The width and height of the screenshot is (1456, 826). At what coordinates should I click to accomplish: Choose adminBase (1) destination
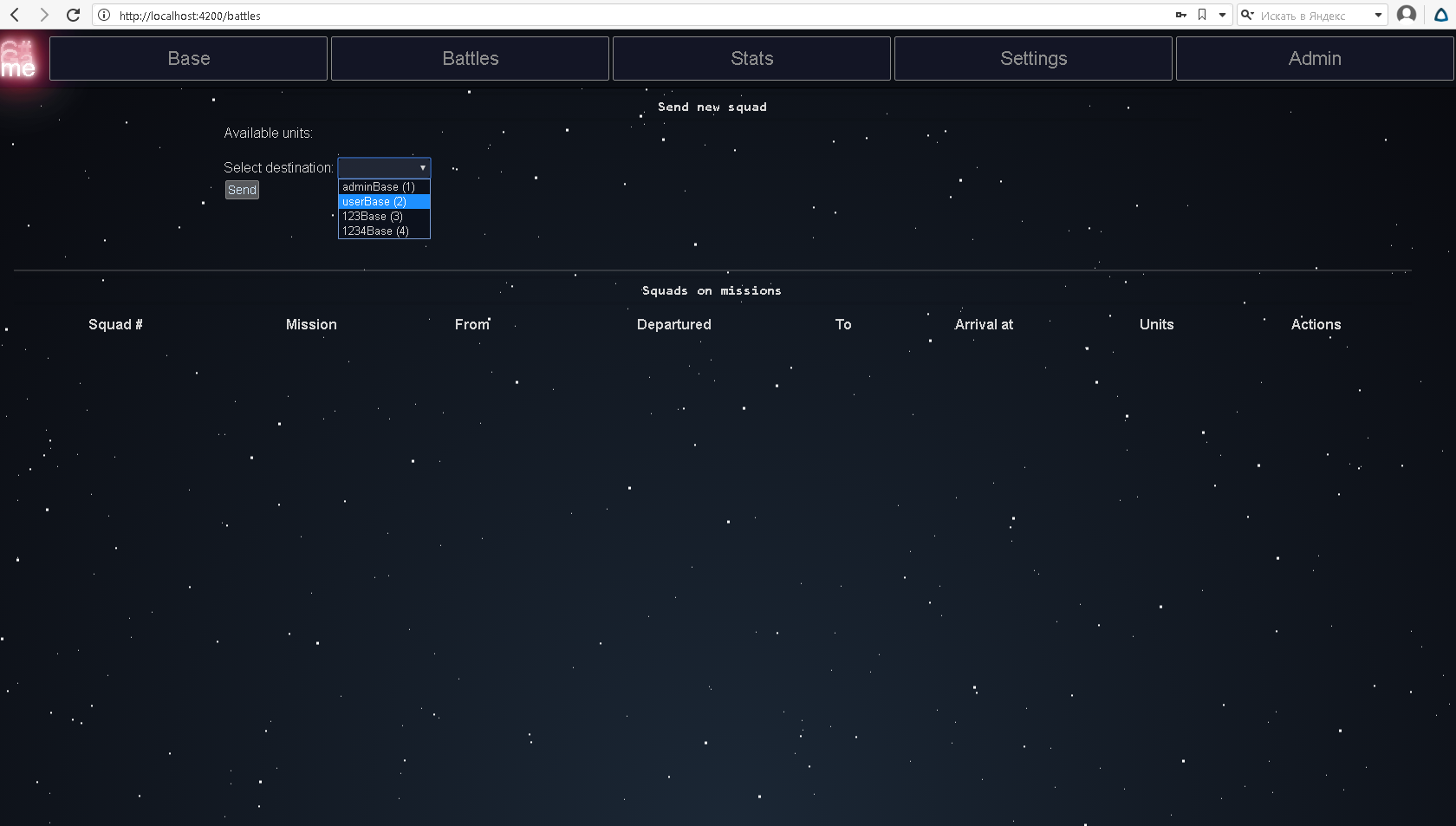(384, 187)
